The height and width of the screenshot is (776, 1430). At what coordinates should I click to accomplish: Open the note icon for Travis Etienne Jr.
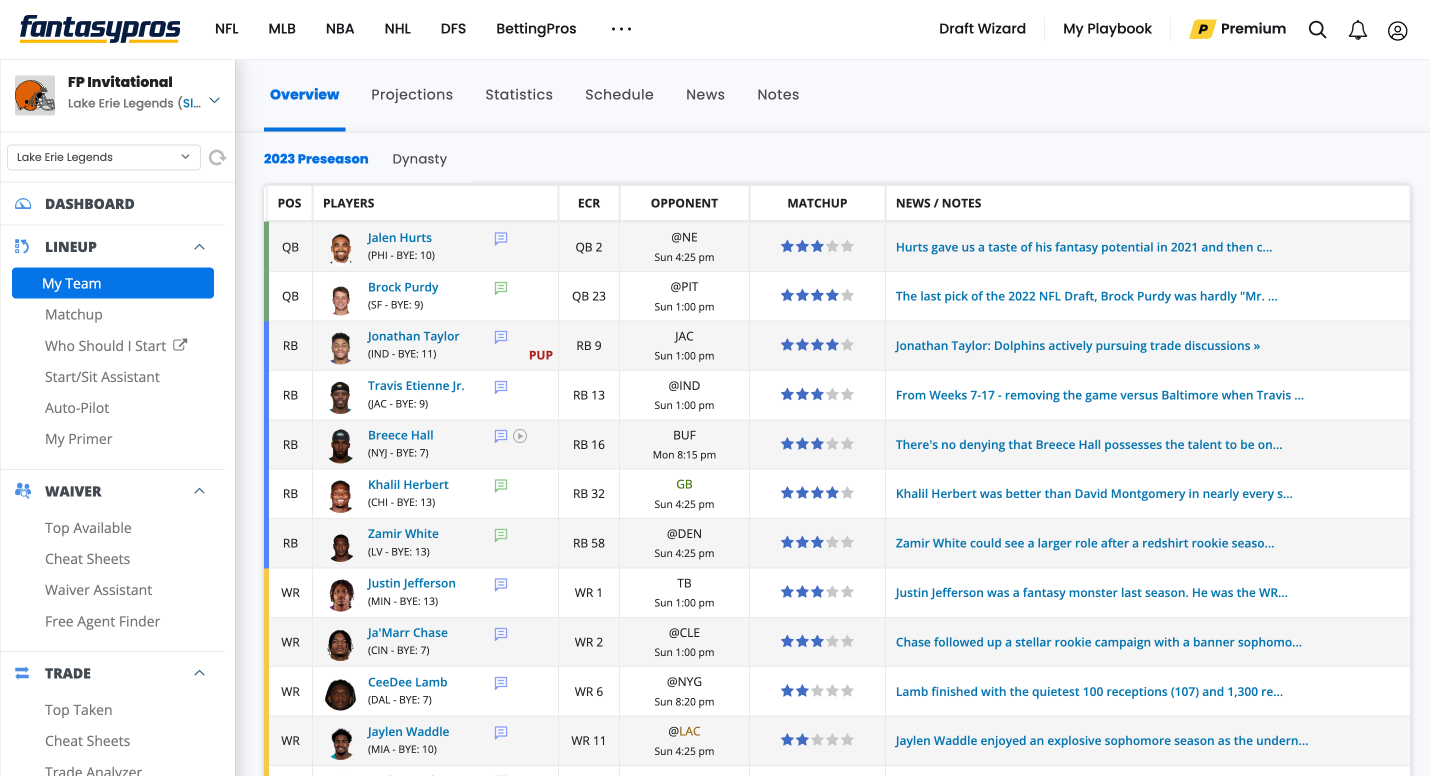[501, 386]
